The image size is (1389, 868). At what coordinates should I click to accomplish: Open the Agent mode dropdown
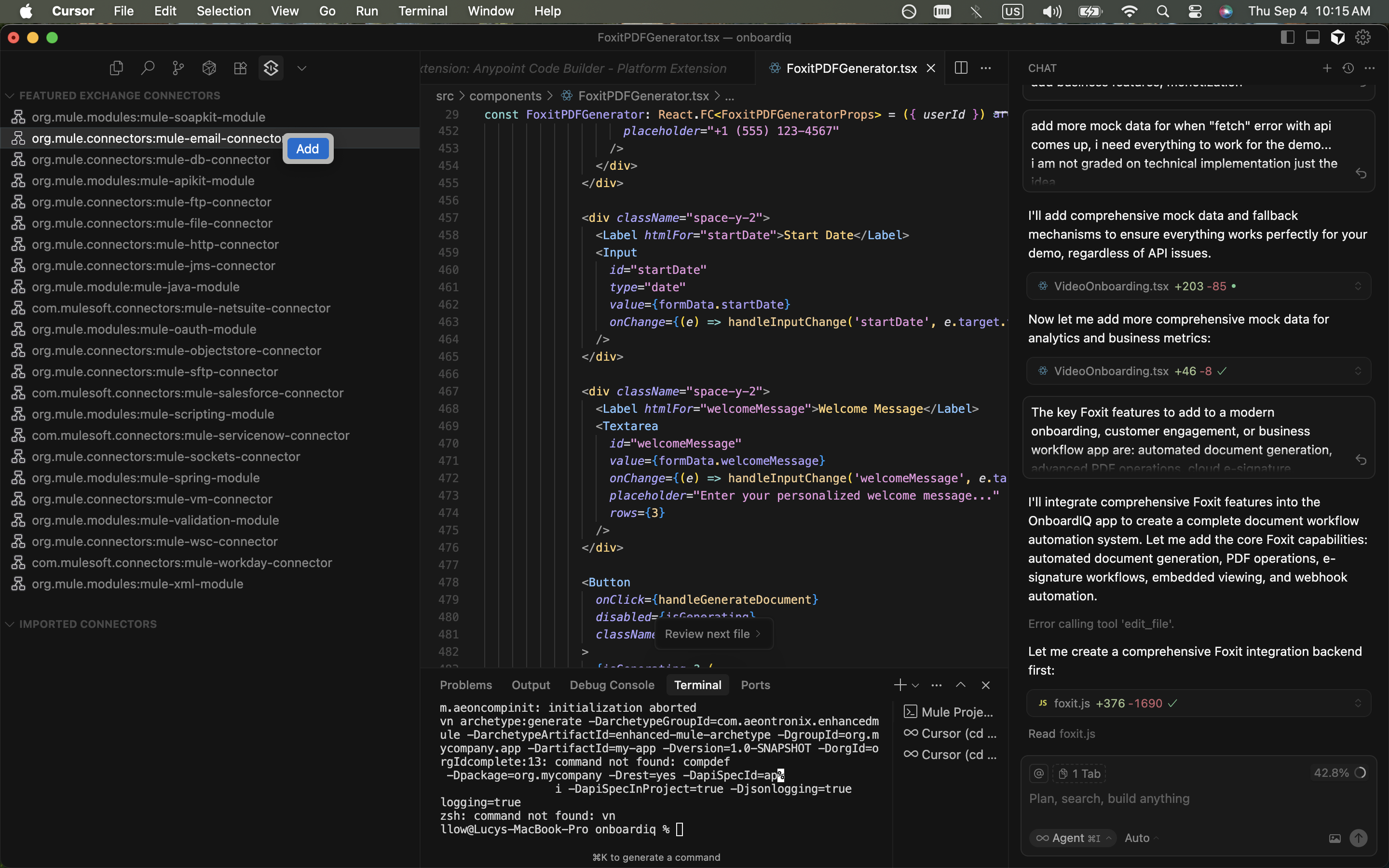pos(1072,838)
